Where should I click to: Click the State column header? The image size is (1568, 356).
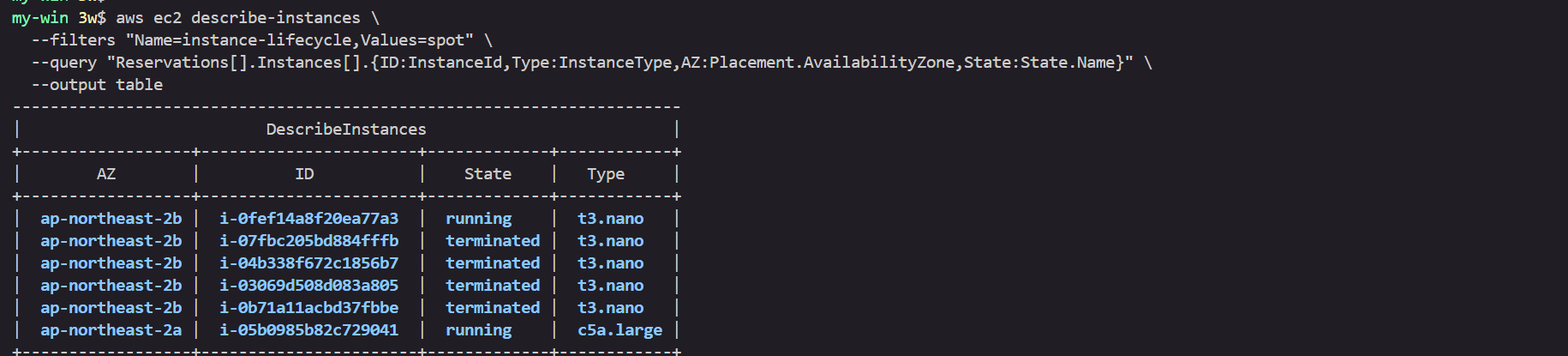click(488, 174)
